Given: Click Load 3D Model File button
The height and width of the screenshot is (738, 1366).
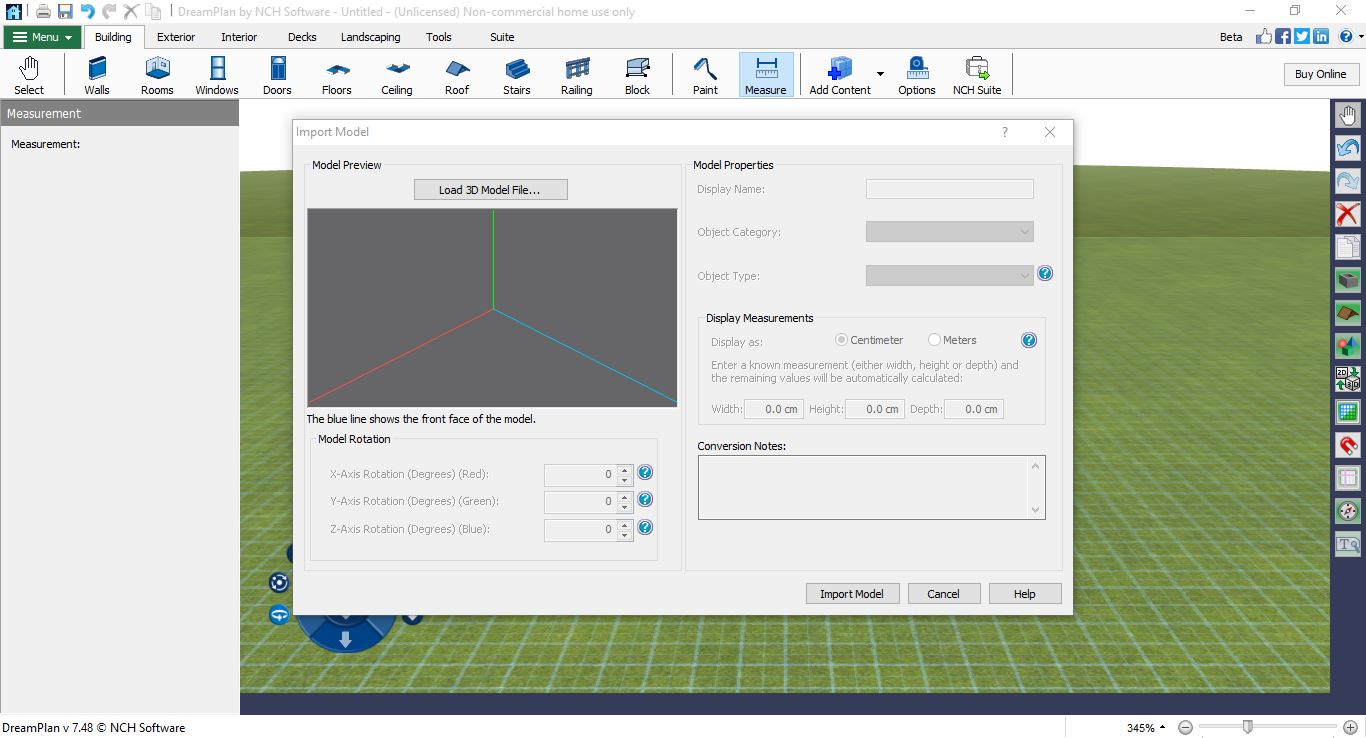Looking at the screenshot, I should 490,190.
